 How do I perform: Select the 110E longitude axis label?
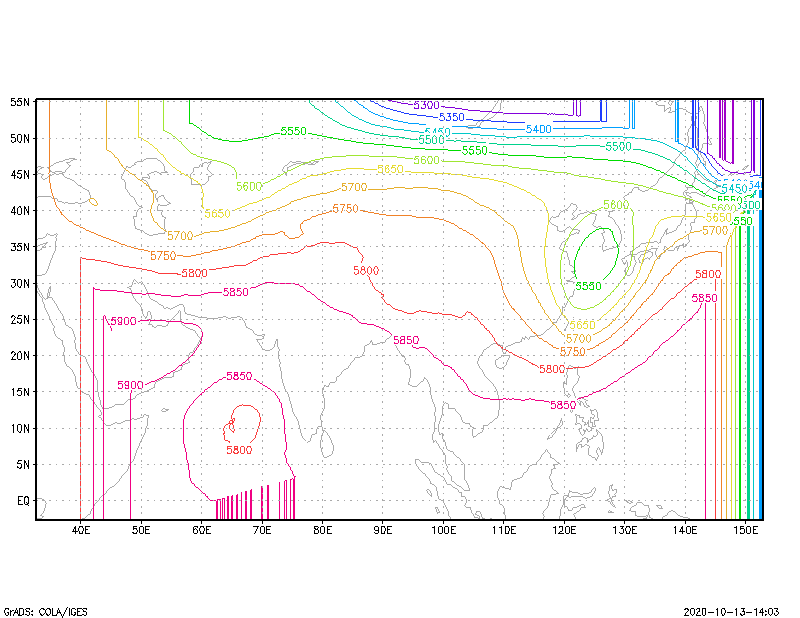[504, 530]
